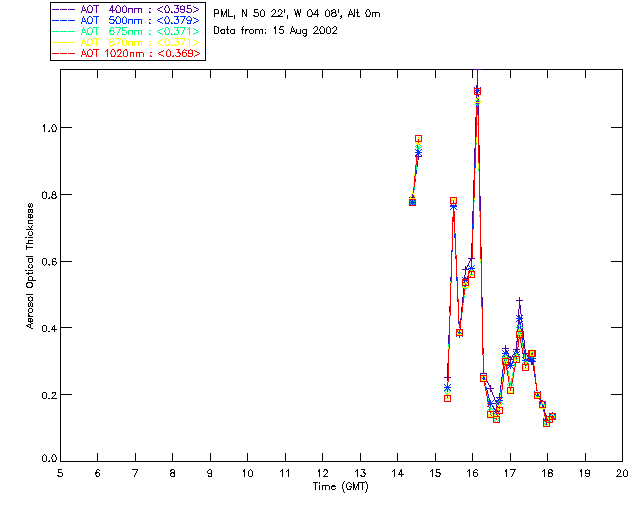This screenshot has height=512, width=640.
Task: Click the "Aerosol Optical Thickness" y-axis label
Action: tap(31, 267)
